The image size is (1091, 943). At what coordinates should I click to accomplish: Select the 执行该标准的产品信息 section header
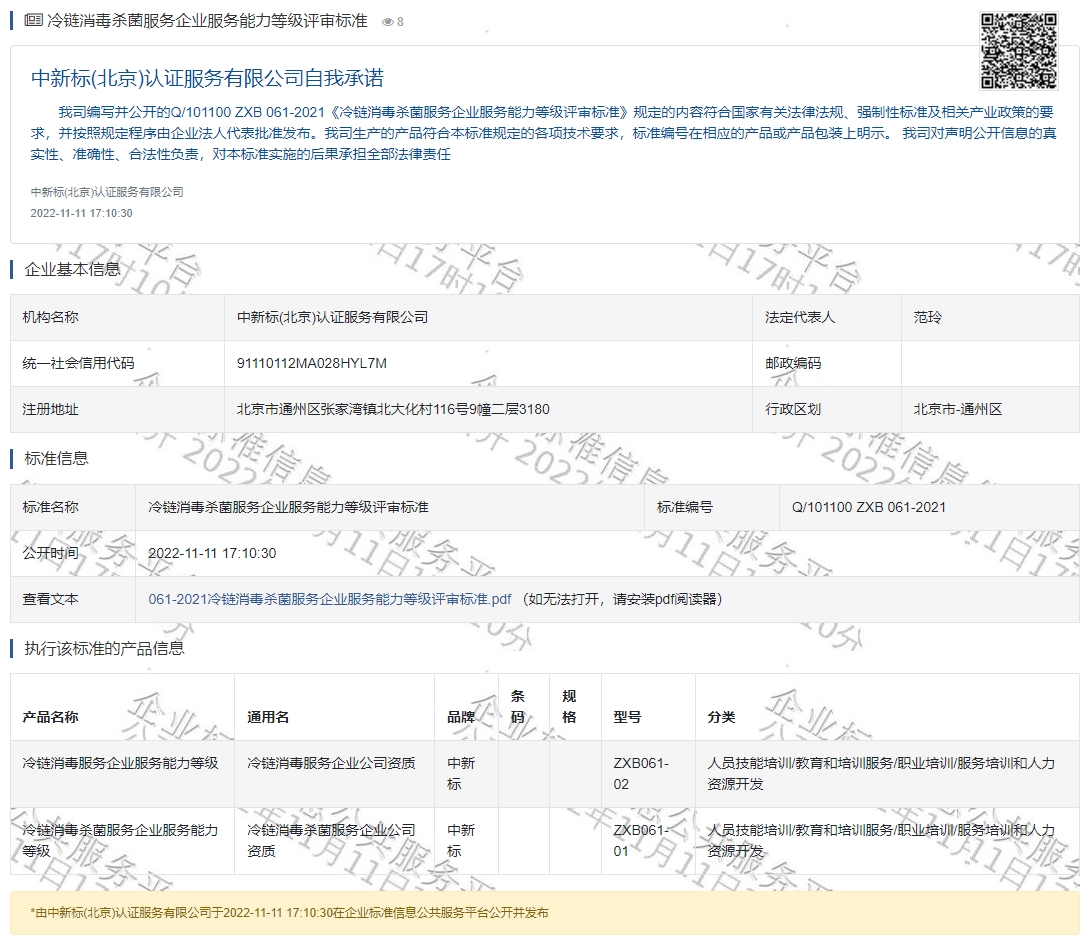point(104,648)
